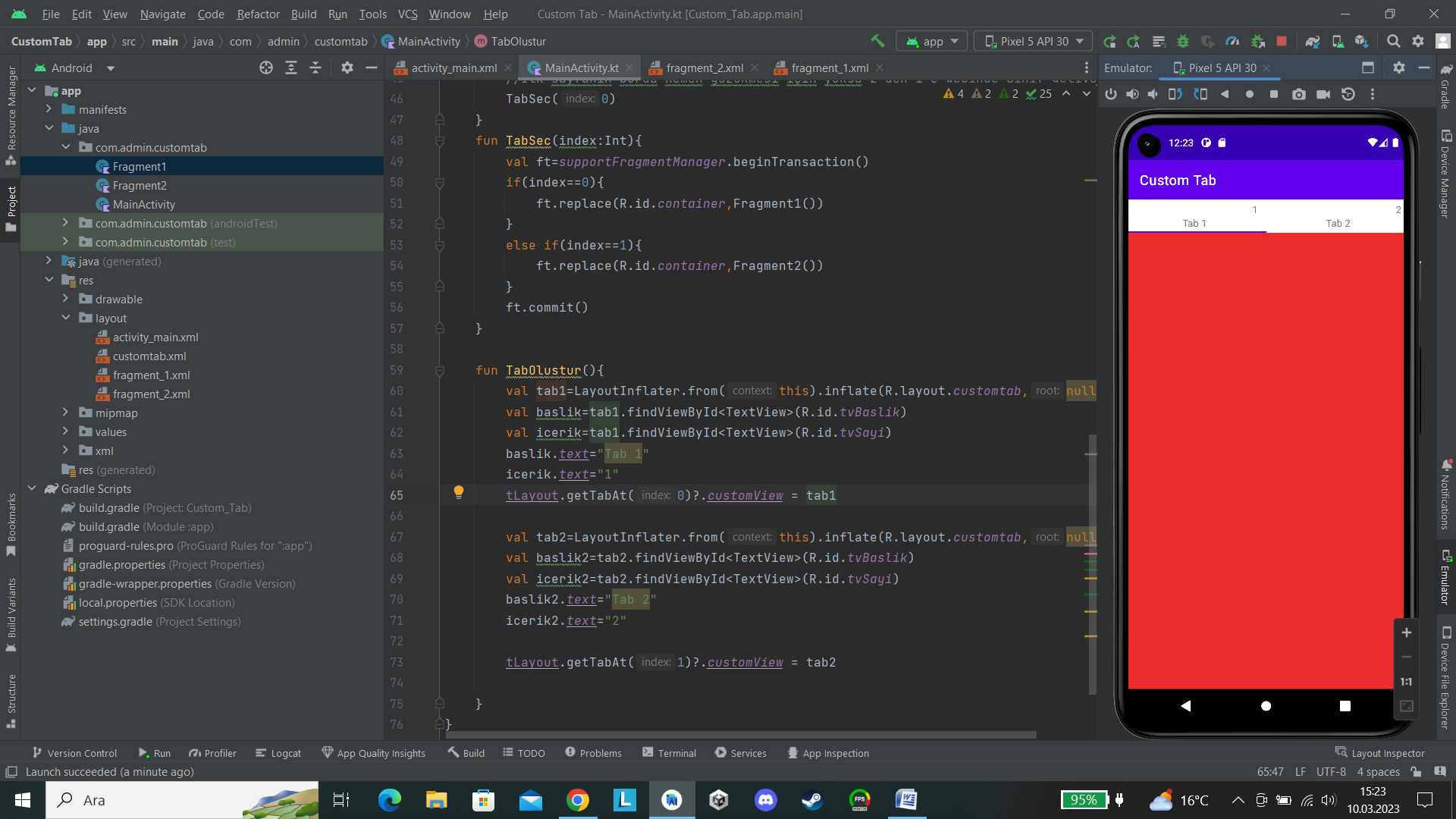The image size is (1456, 819).
Task: Open the Terminal tool window
Action: 668,752
